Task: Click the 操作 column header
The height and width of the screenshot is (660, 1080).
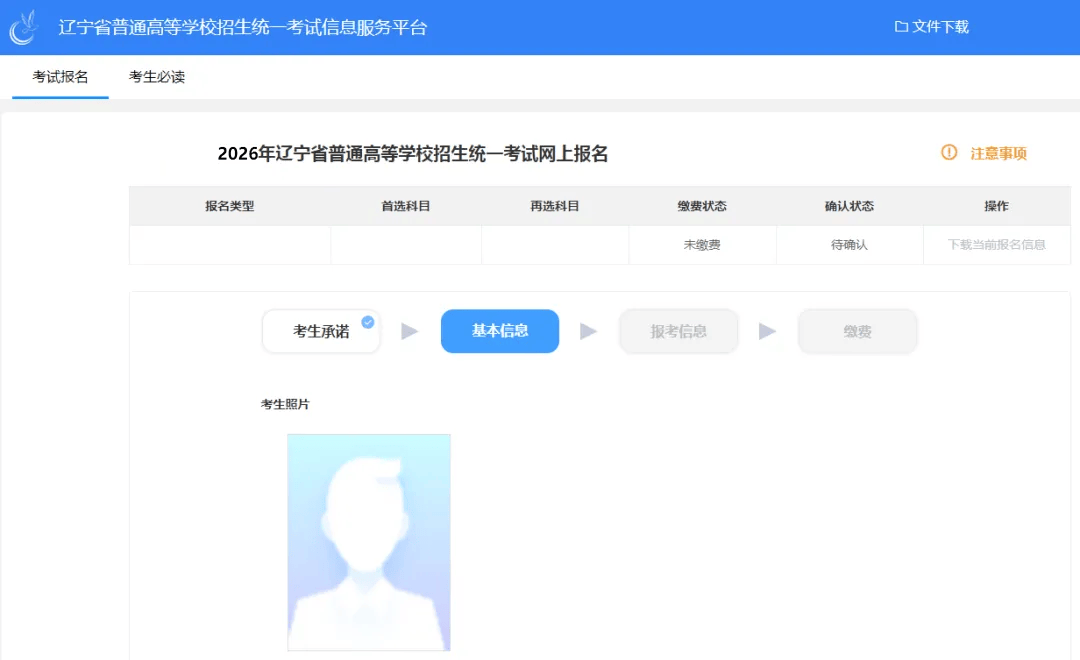Action: tap(996, 206)
